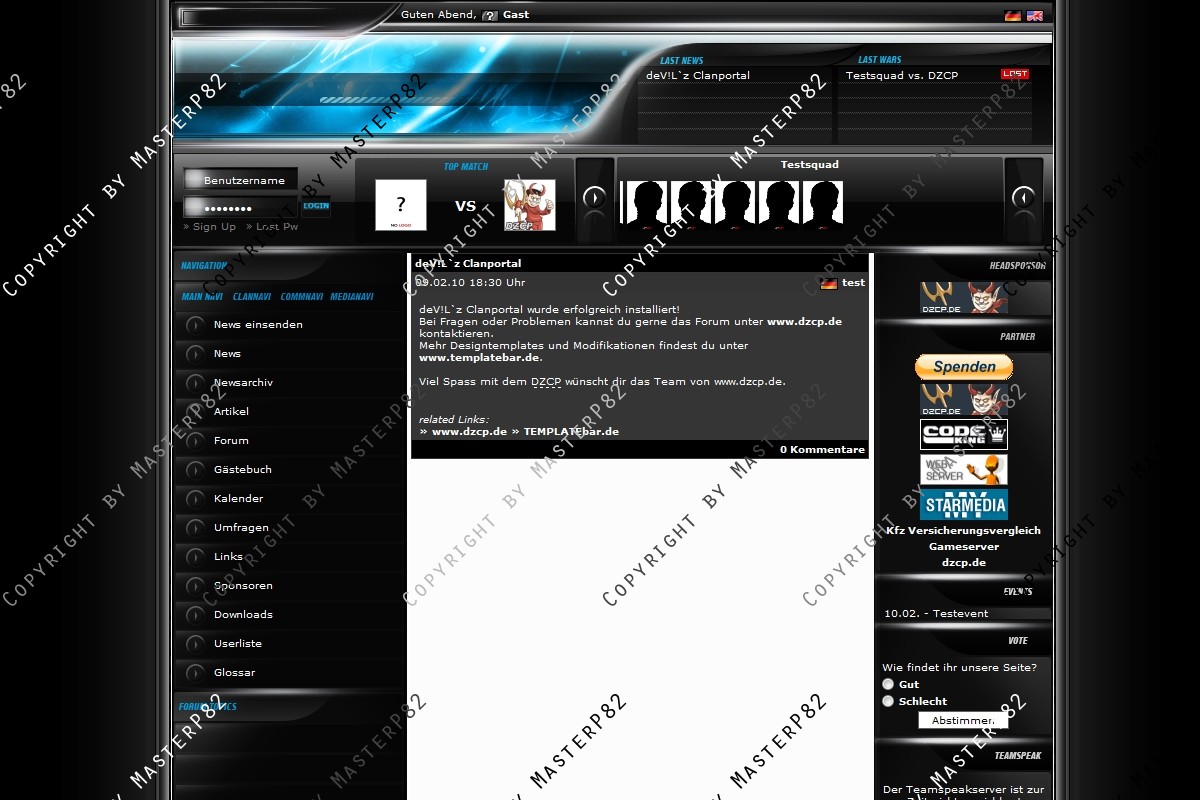Click news post title 'deV!L`z Clanportal'
The width and height of the screenshot is (1200, 800).
[x=468, y=264]
